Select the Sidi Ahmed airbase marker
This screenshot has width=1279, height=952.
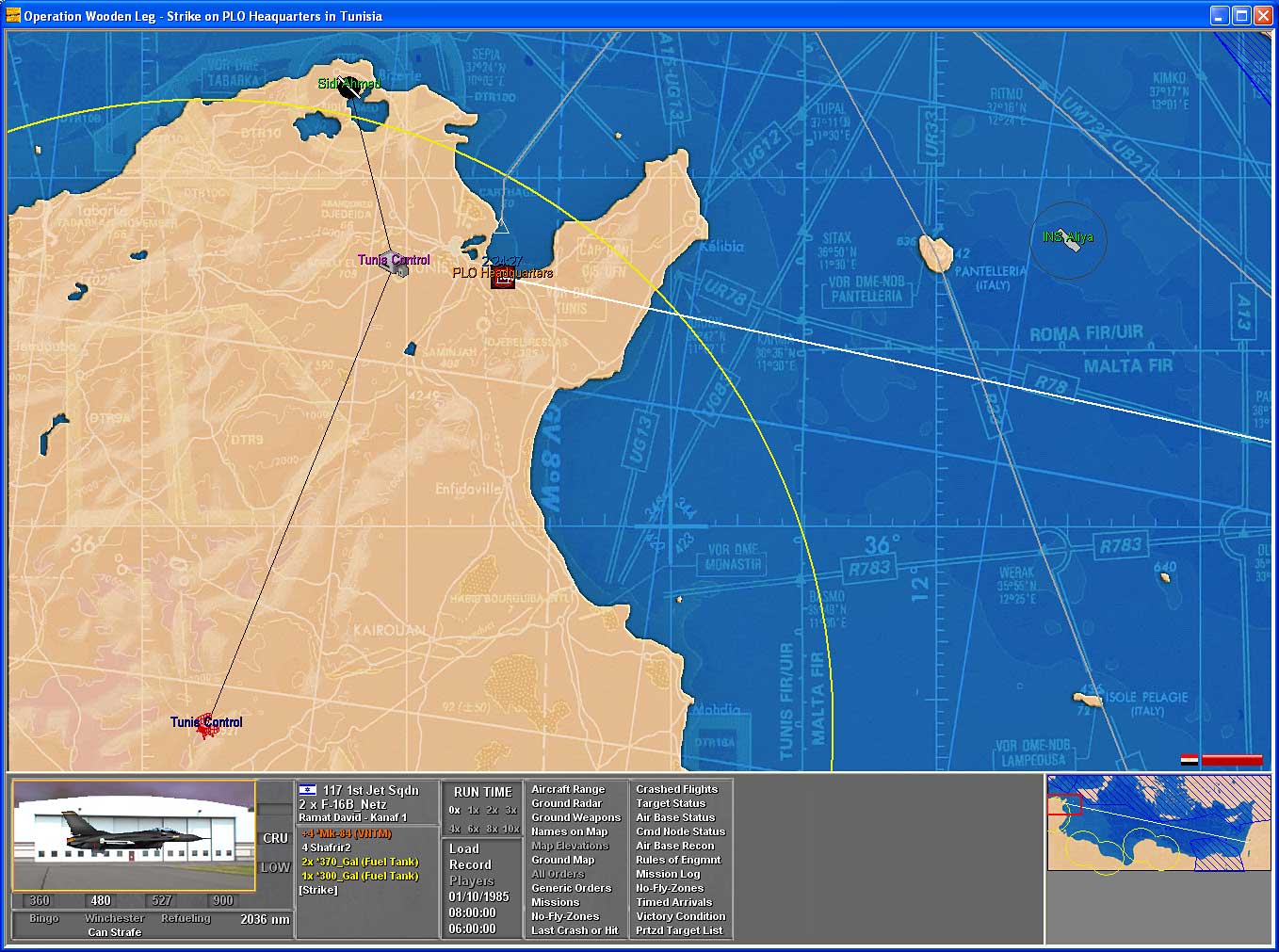click(349, 88)
